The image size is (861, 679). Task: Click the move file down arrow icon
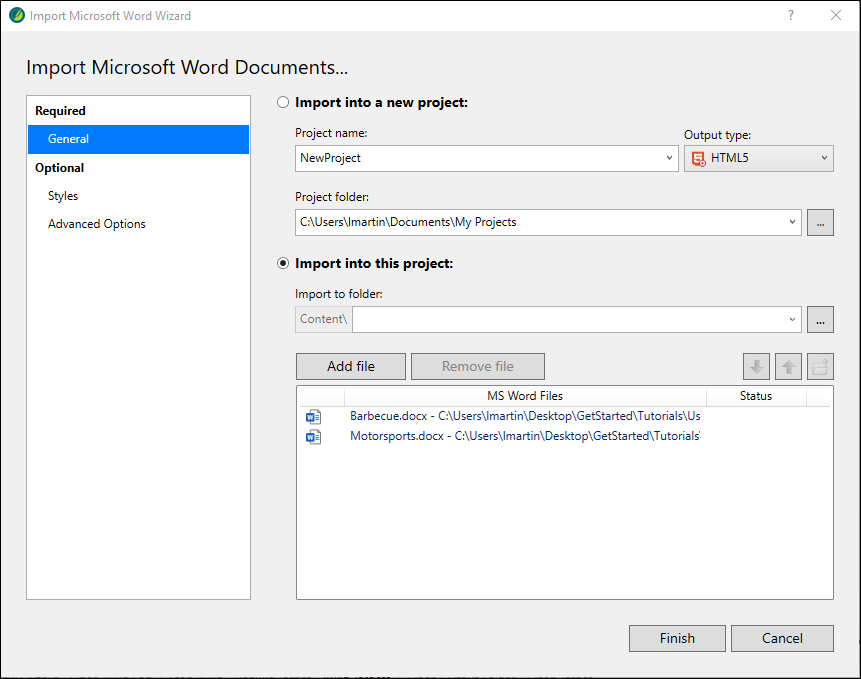click(x=756, y=366)
